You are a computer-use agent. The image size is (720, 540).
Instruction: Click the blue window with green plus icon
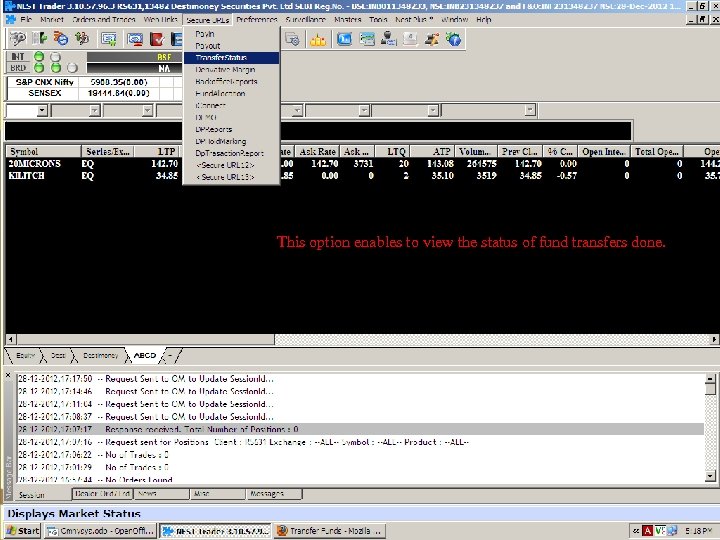click(x=109, y=39)
